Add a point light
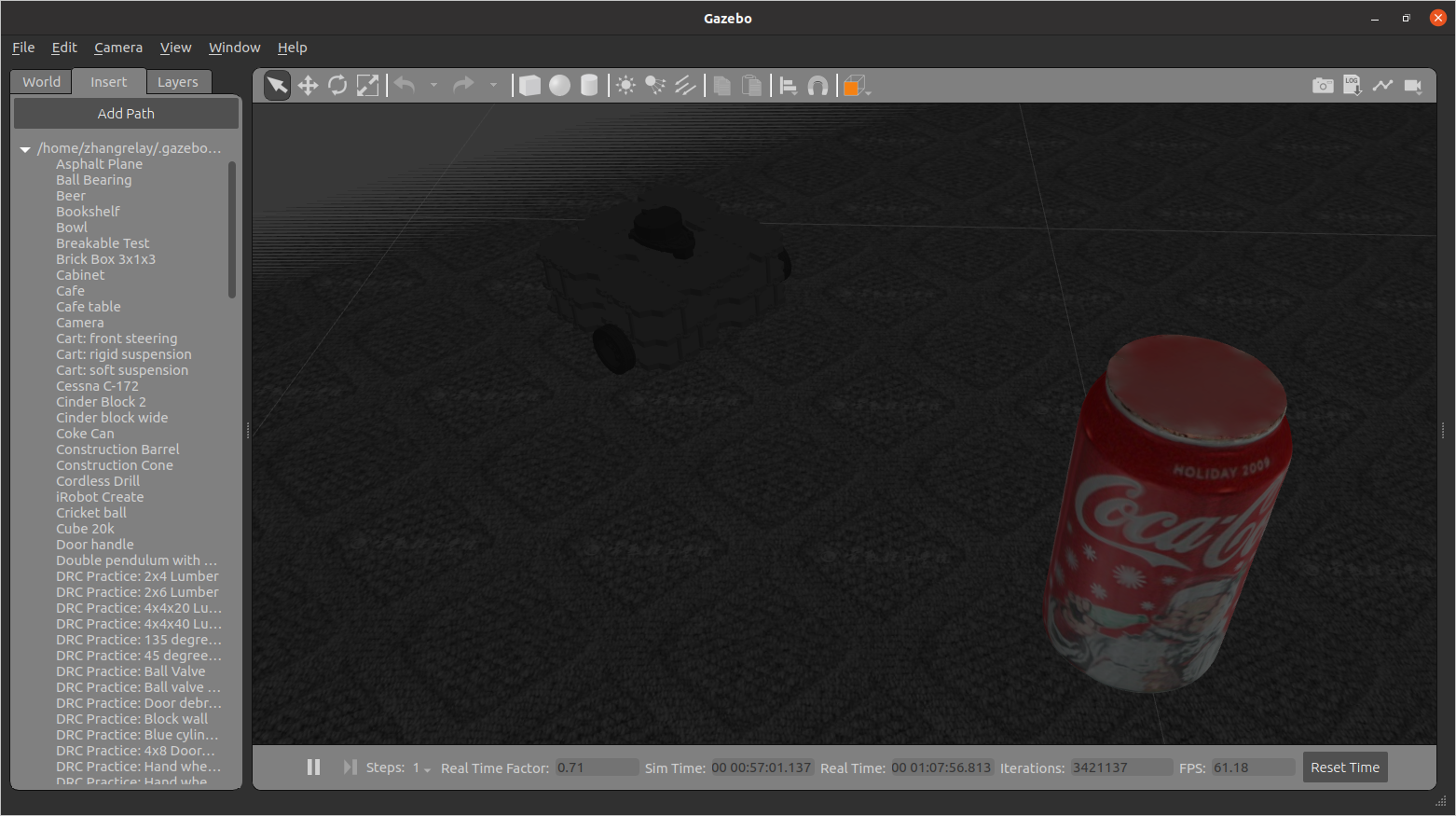 tap(626, 86)
